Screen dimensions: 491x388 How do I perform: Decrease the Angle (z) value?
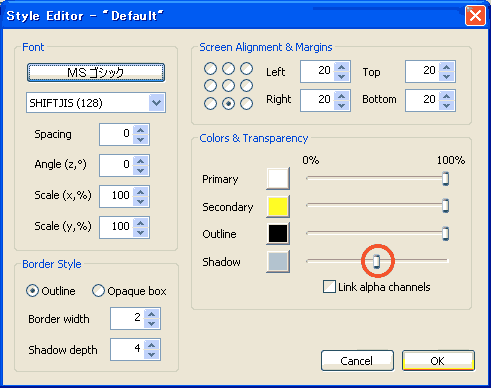click(x=141, y=170)
